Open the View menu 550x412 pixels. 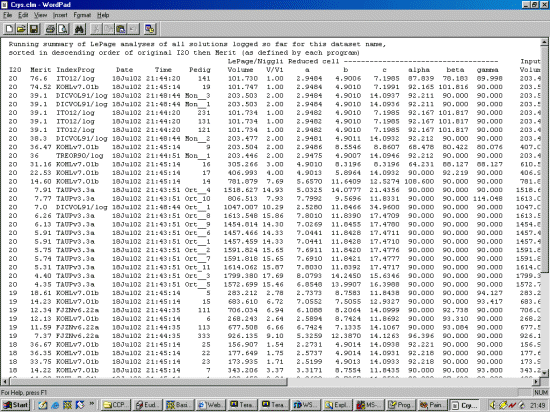click(x=40, y=15)
